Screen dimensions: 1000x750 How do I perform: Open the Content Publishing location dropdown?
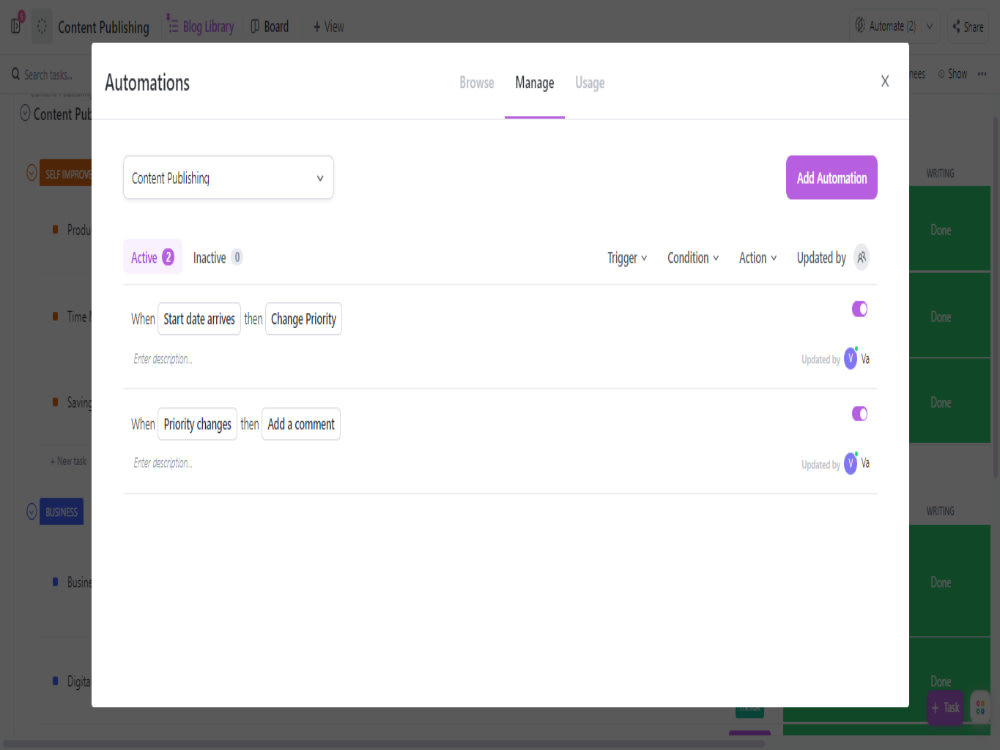tap(228, 177)
